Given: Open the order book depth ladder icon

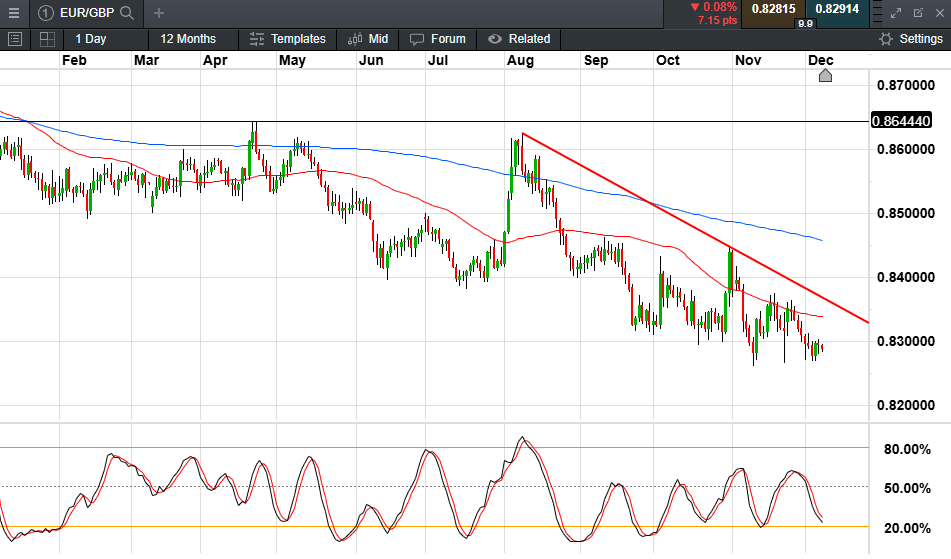Looking at the screenshot, I should 875,13.
